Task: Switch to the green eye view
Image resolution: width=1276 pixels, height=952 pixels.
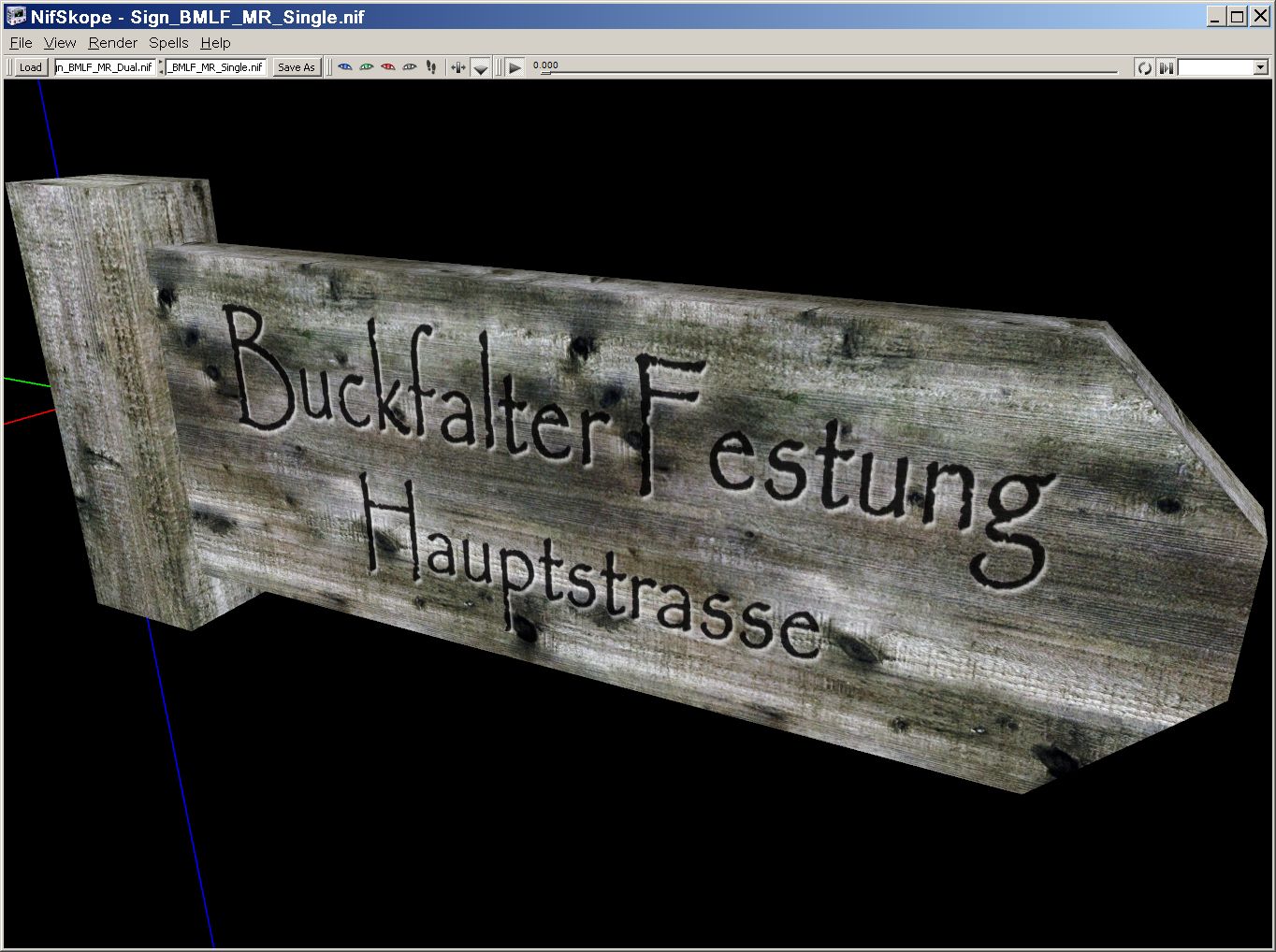Action: pyautogui.click(x=367, y=67)
